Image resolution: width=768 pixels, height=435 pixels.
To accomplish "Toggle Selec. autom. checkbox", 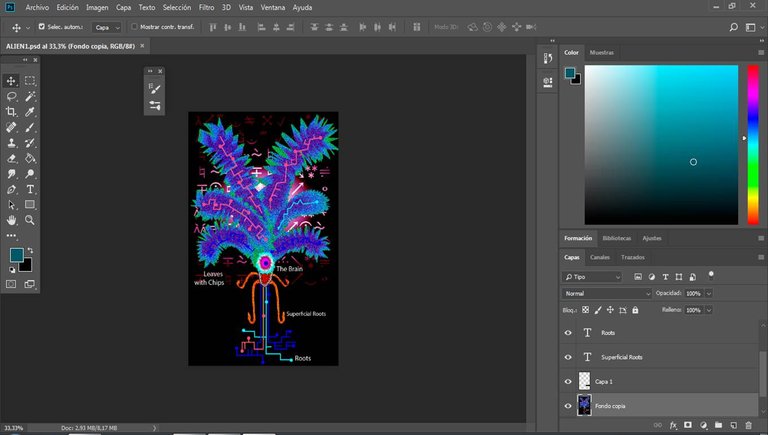I will [42, 26].
